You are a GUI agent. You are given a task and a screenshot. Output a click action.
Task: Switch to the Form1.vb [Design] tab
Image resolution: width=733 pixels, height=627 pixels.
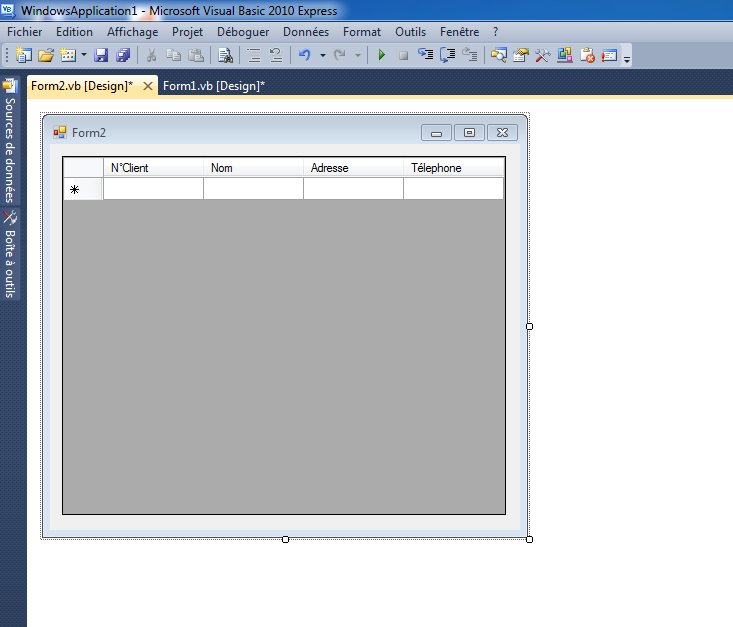click(x=214, y=86)
